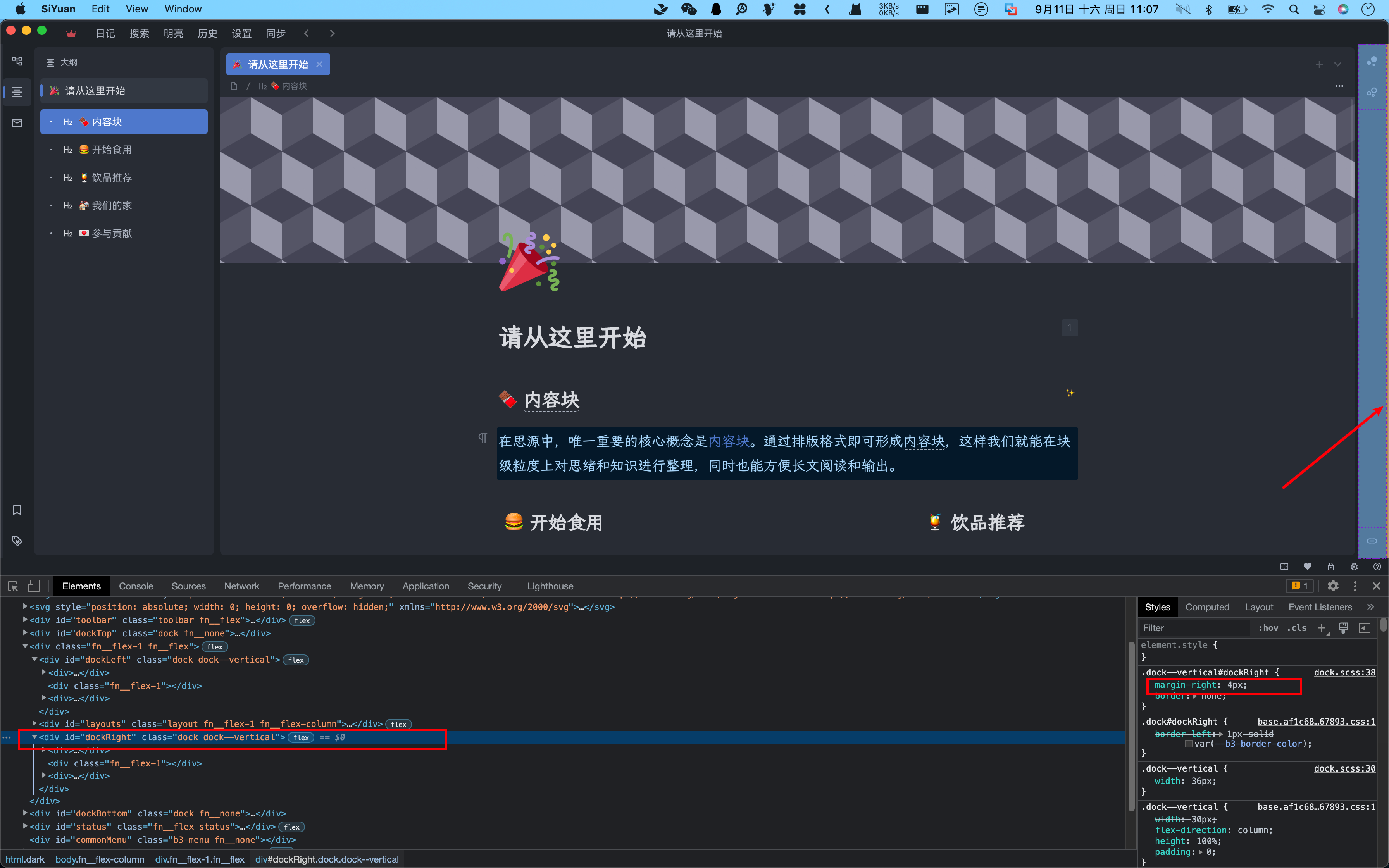Add a new tab with the plus icon

(x=1319, y=64)
